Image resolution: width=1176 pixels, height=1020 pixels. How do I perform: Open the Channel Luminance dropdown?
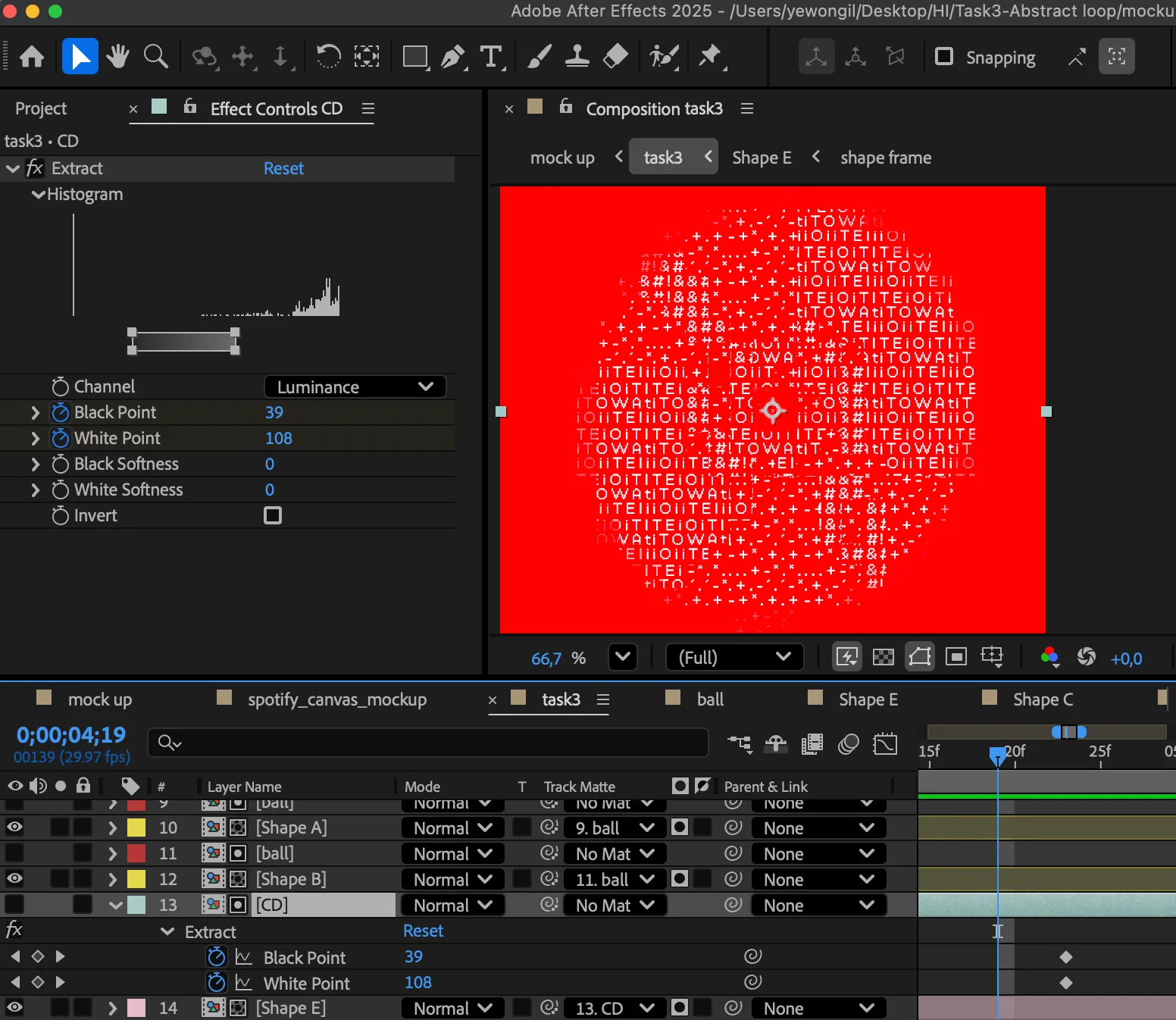(355, 387)
